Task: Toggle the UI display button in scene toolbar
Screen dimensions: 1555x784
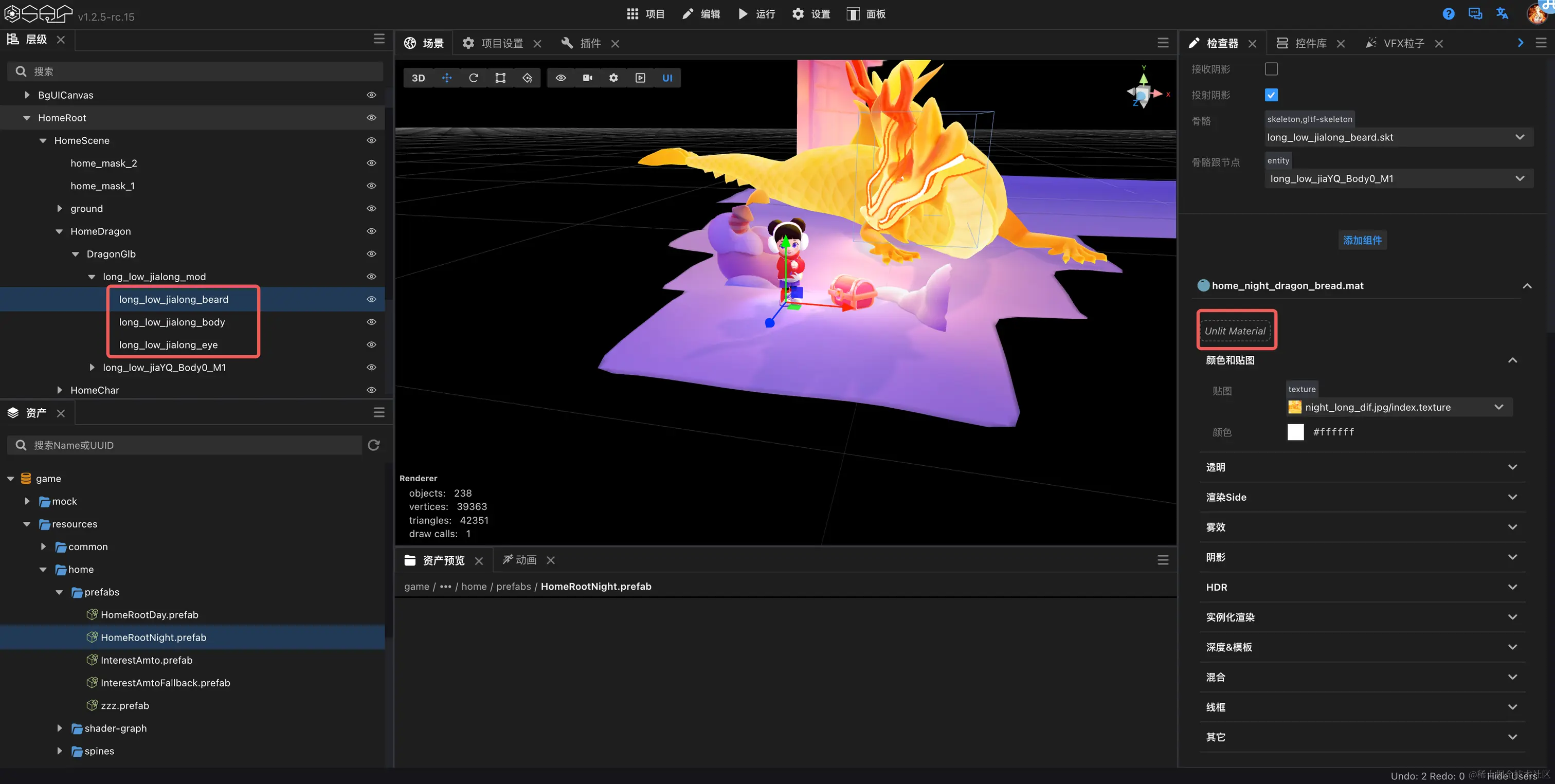Action: click(x=667, y=78)
